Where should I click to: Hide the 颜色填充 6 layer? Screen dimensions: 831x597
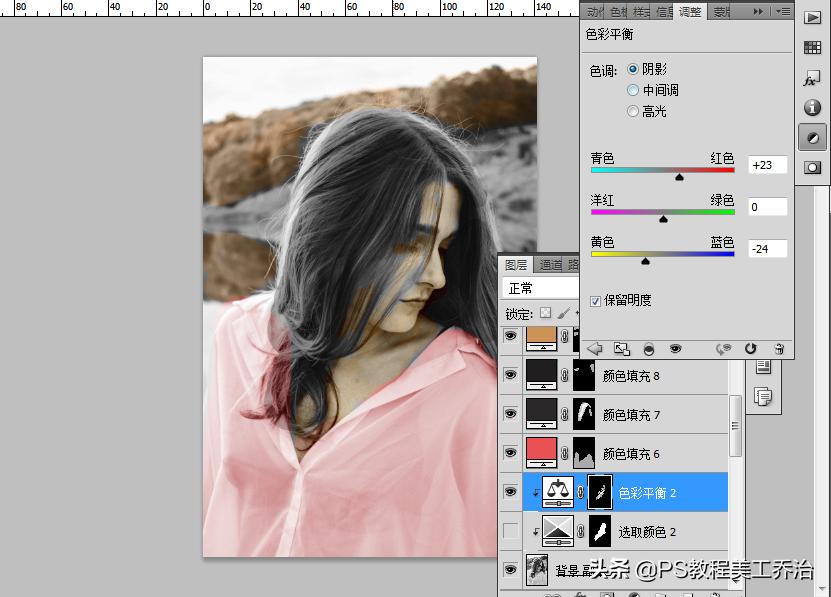pyautogui.click(x=511, y=452)
